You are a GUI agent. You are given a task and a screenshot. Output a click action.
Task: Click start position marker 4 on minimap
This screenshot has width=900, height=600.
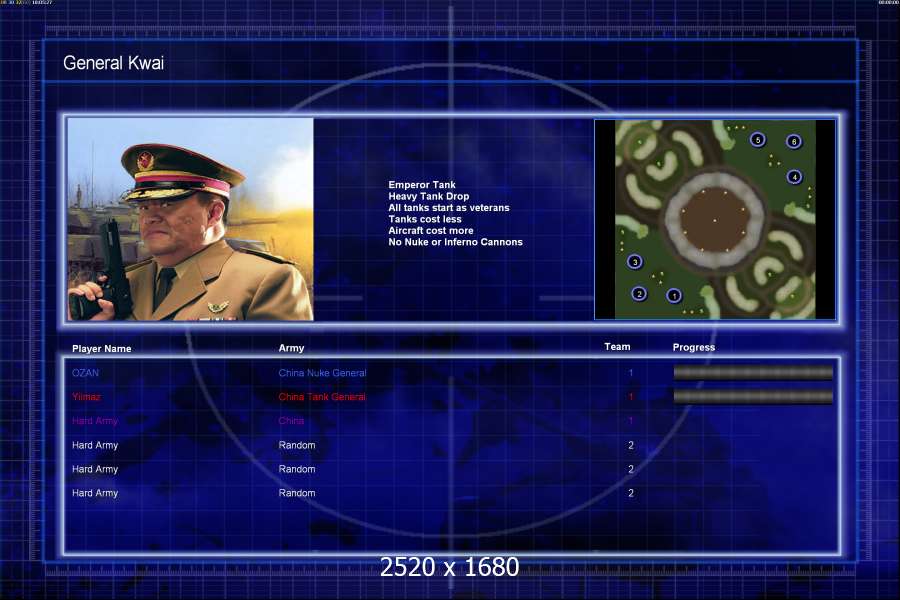[x=794, y=177]
